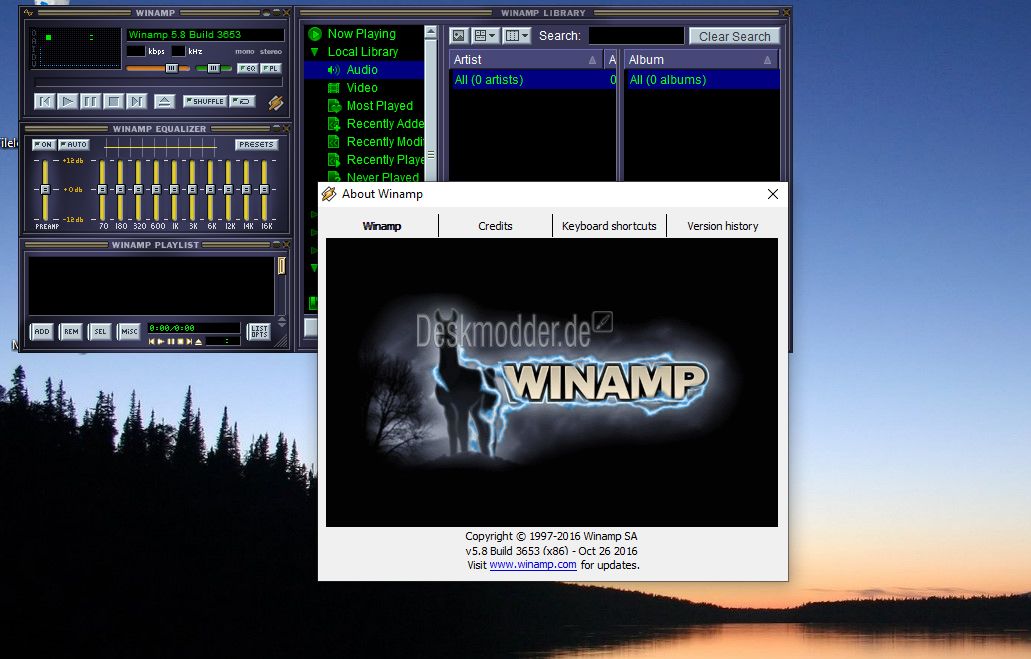
Task: Collapse the Local Library tree node
Action: (314, 52)
